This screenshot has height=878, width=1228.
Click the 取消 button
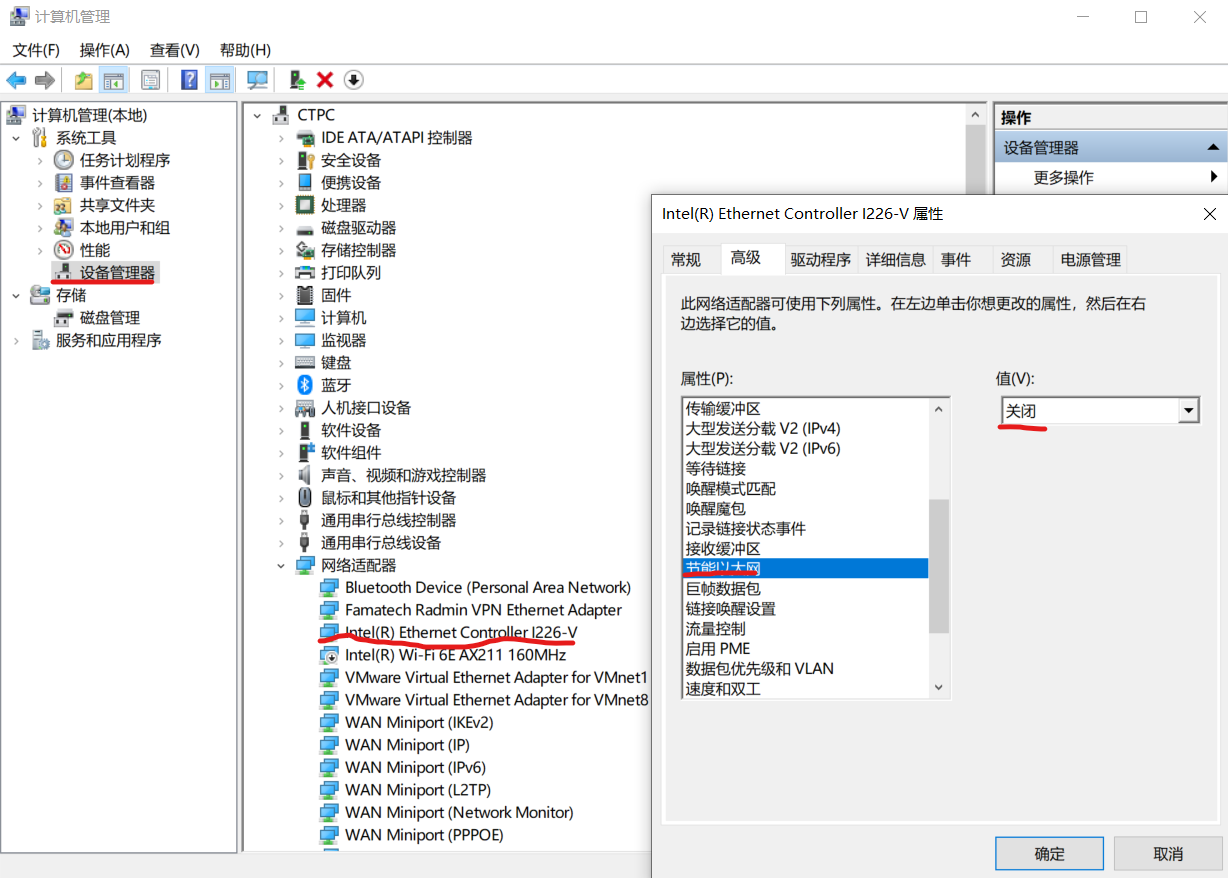1167,854
